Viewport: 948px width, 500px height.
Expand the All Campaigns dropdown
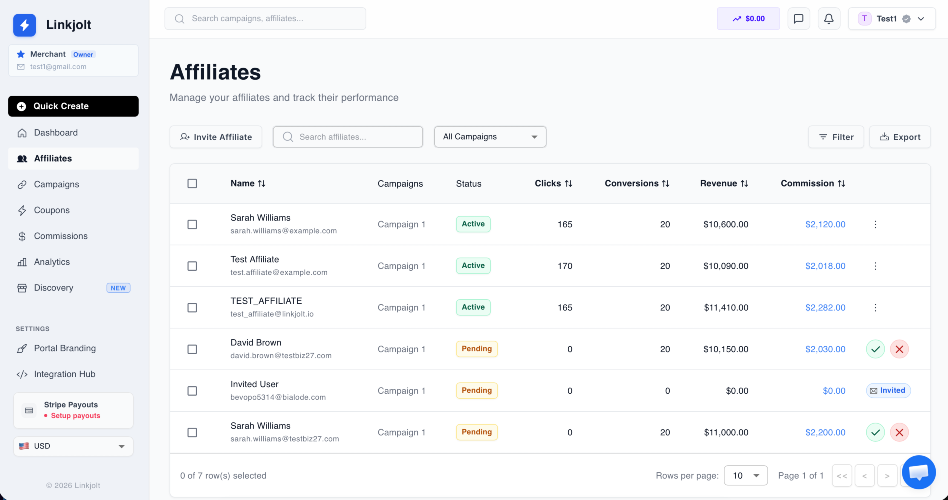[490, 137]
